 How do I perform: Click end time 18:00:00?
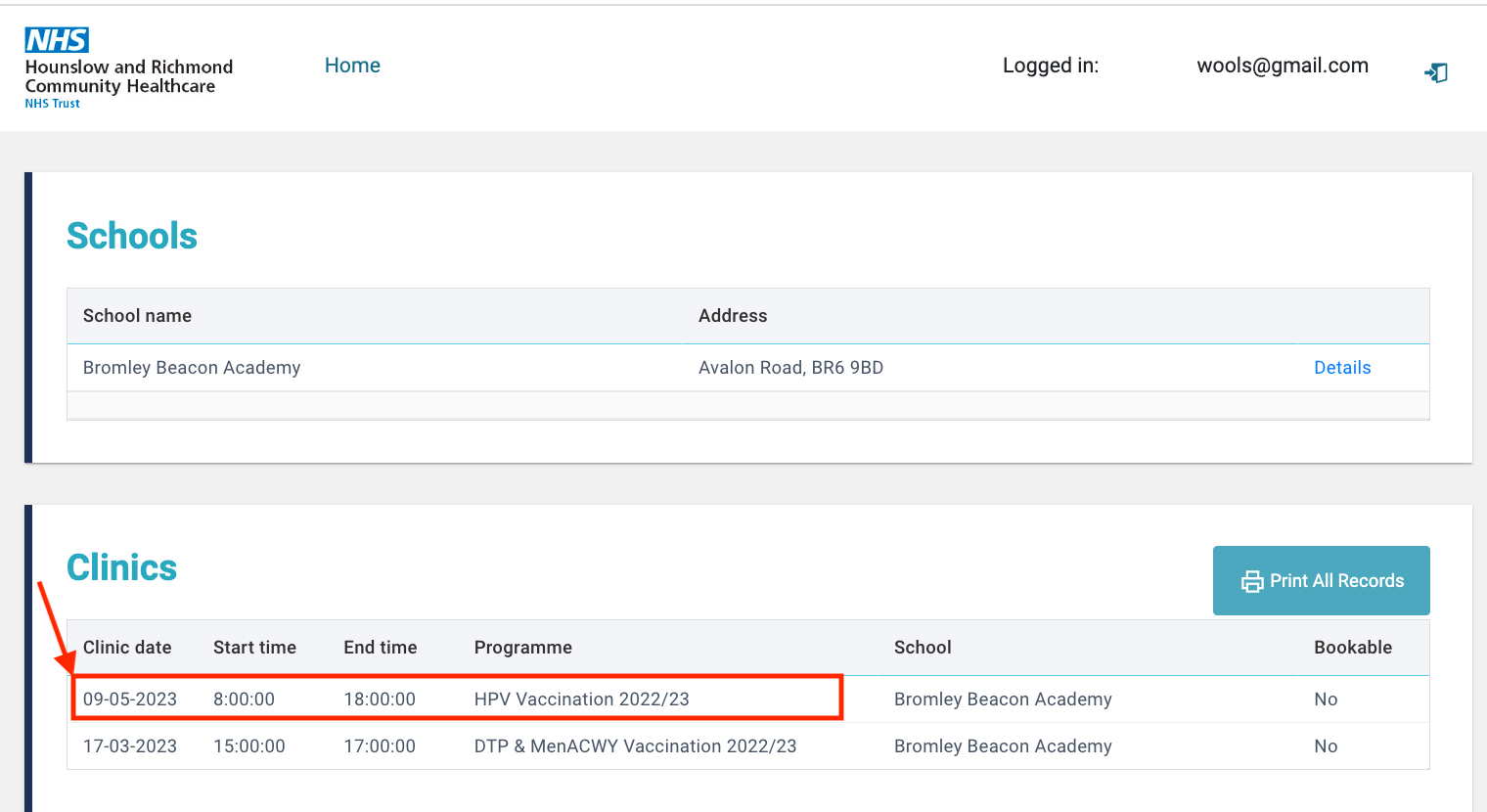coord(380,699)
